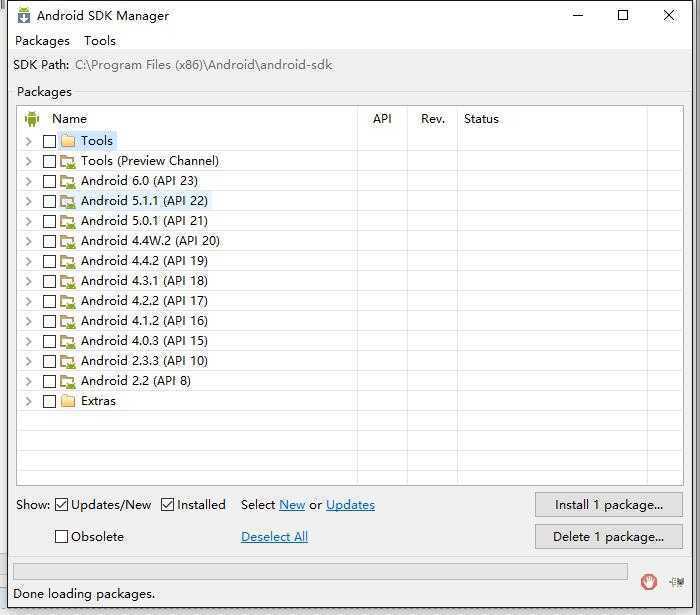
Task: Check the Tools package checkbox
Action: tap(49, 141)
